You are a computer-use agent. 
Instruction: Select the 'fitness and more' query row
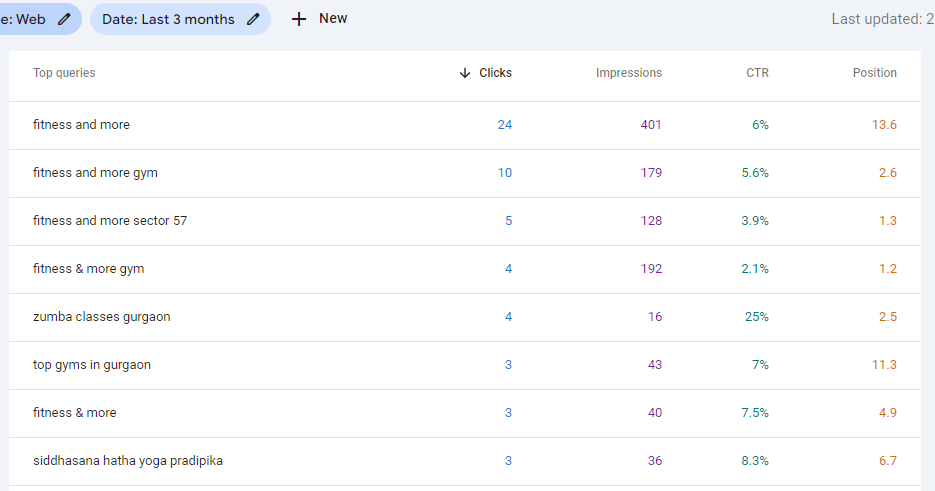pyautogui.click(x=81, y=125)
